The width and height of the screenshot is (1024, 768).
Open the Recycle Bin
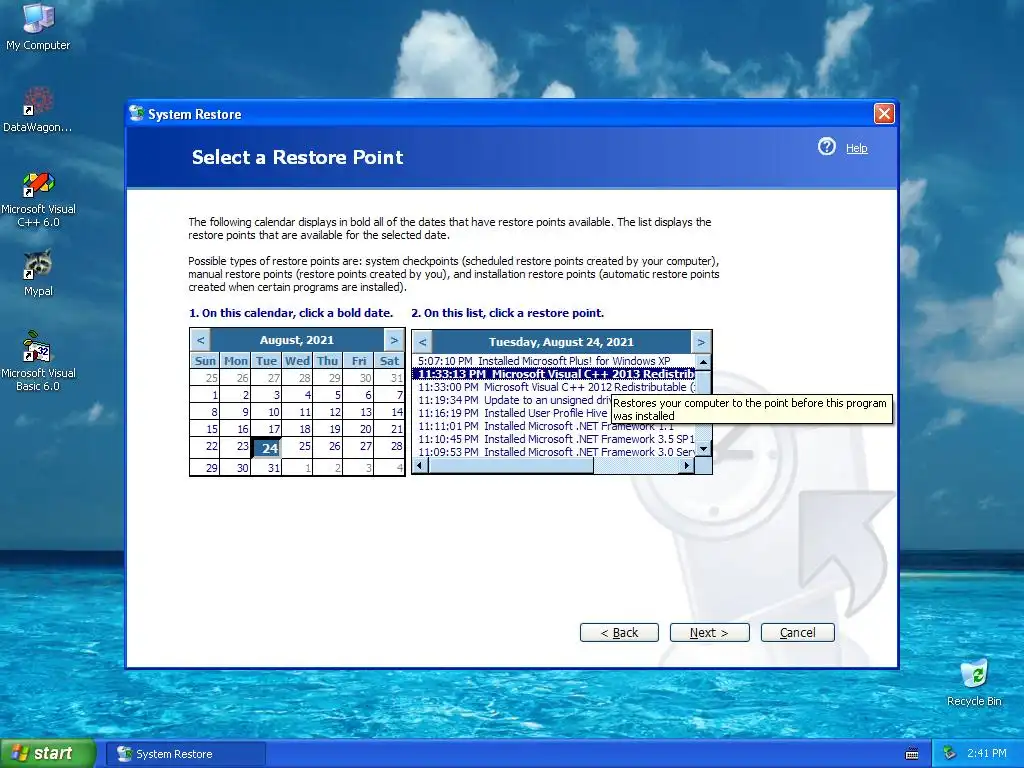(x=974, y=683)
